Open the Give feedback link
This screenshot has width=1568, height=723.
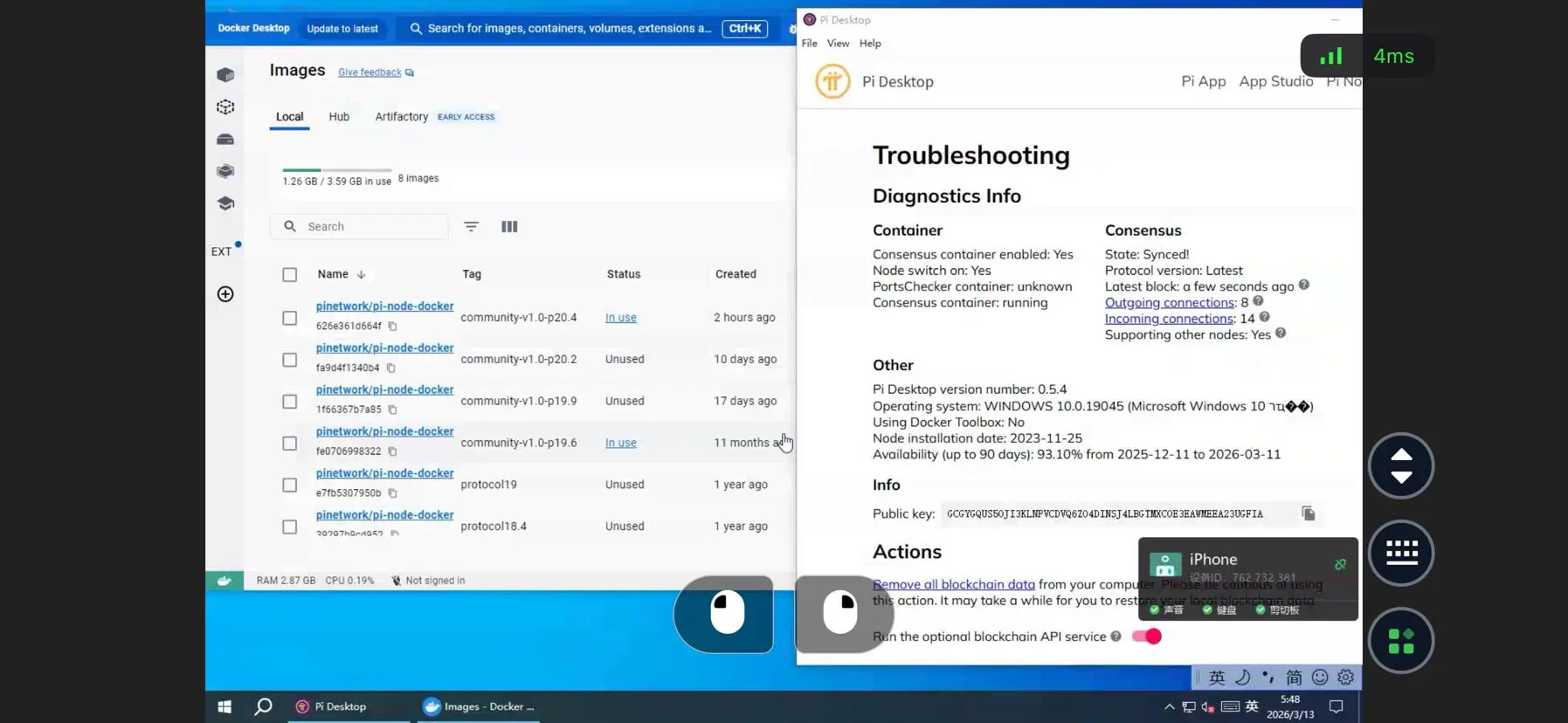[370, 72]
